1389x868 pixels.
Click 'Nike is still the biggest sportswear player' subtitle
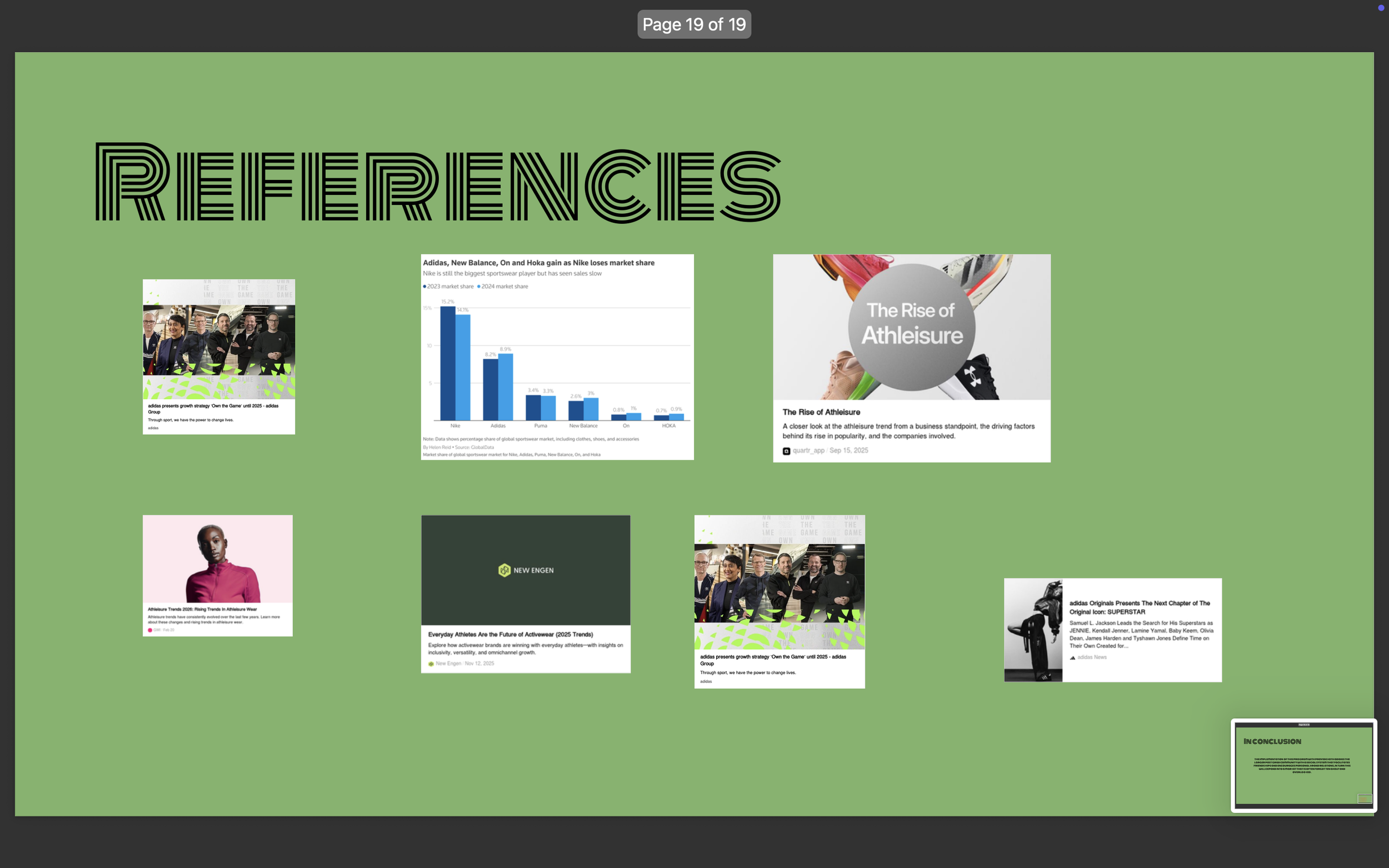[512, 274]
